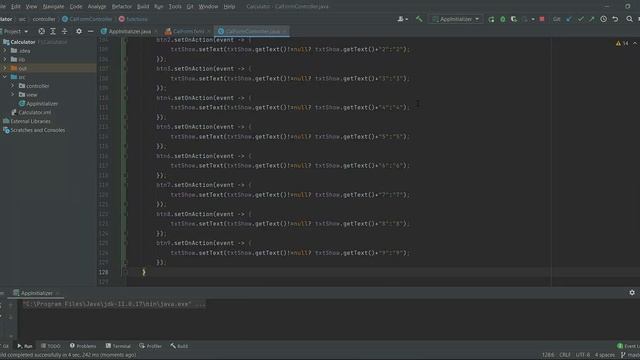Viewport: 640px width, 360px height.
Task: Open the View menu
Action: [31, 7]
